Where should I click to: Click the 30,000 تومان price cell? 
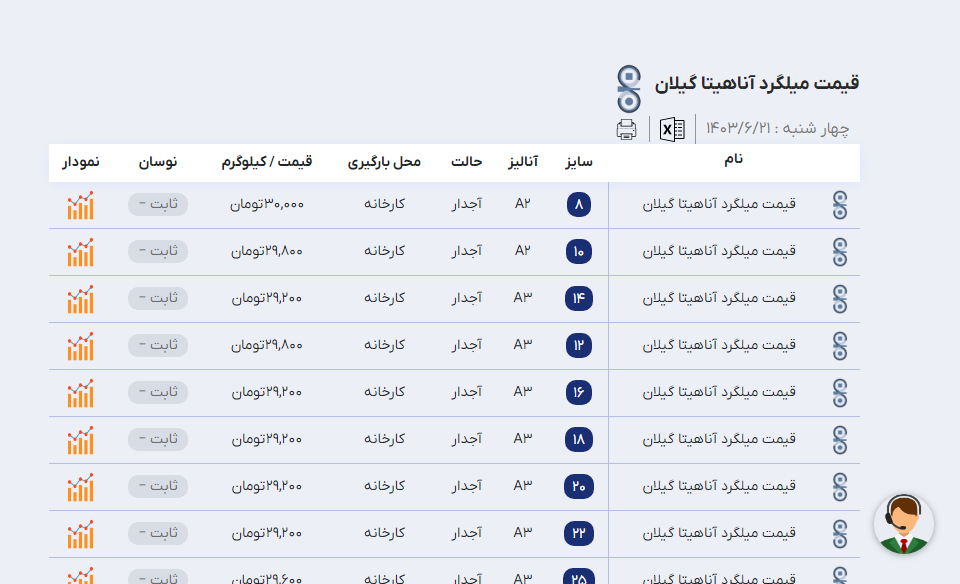[267, 204]
